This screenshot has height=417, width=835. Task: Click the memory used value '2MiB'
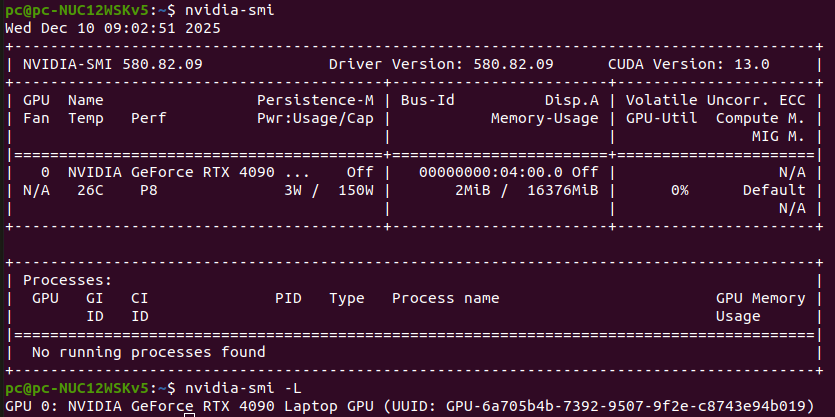tap(473, 190)
